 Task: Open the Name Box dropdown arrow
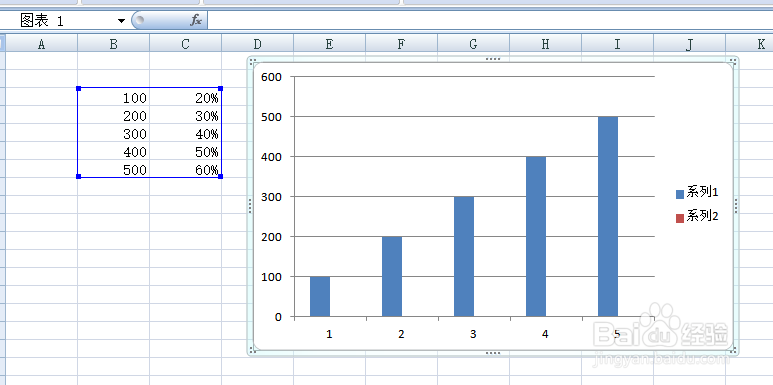pos(121,21)
